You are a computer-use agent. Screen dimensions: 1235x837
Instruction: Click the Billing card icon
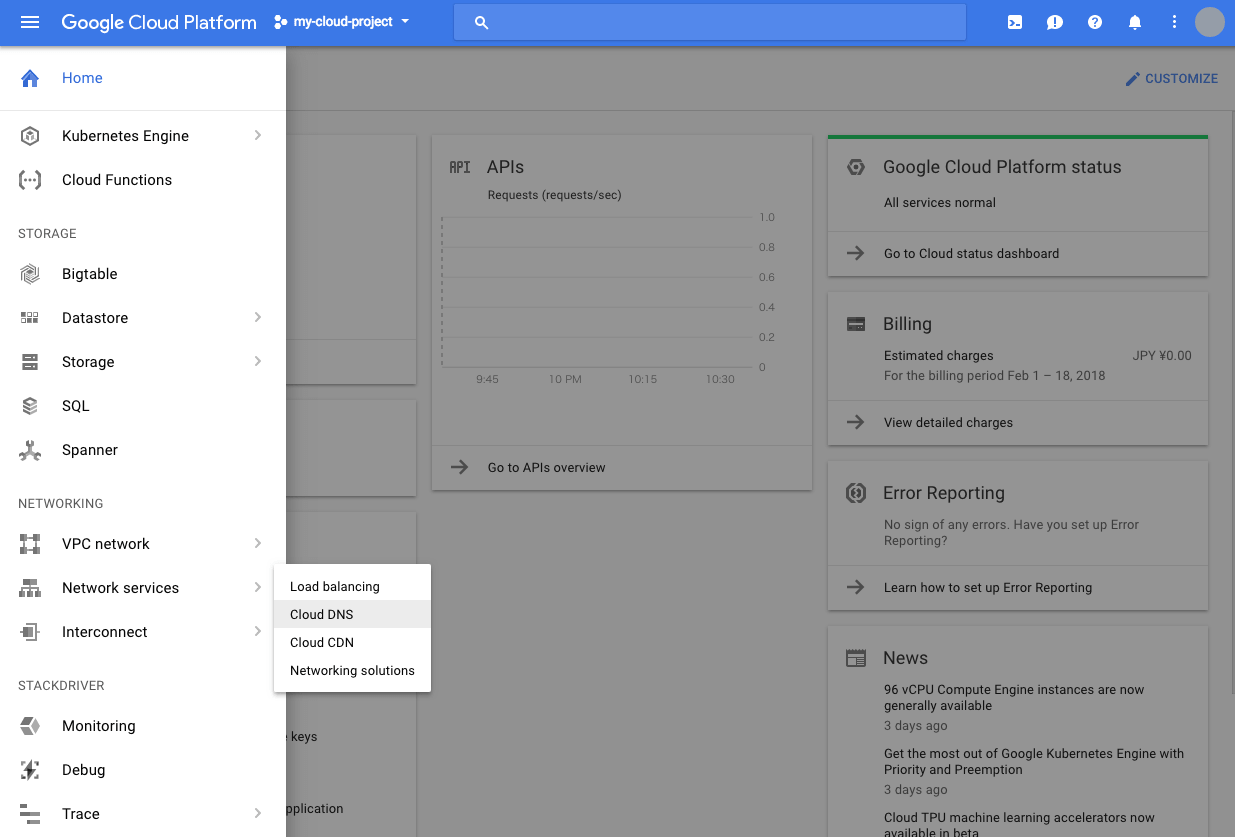tap(855, 324)
